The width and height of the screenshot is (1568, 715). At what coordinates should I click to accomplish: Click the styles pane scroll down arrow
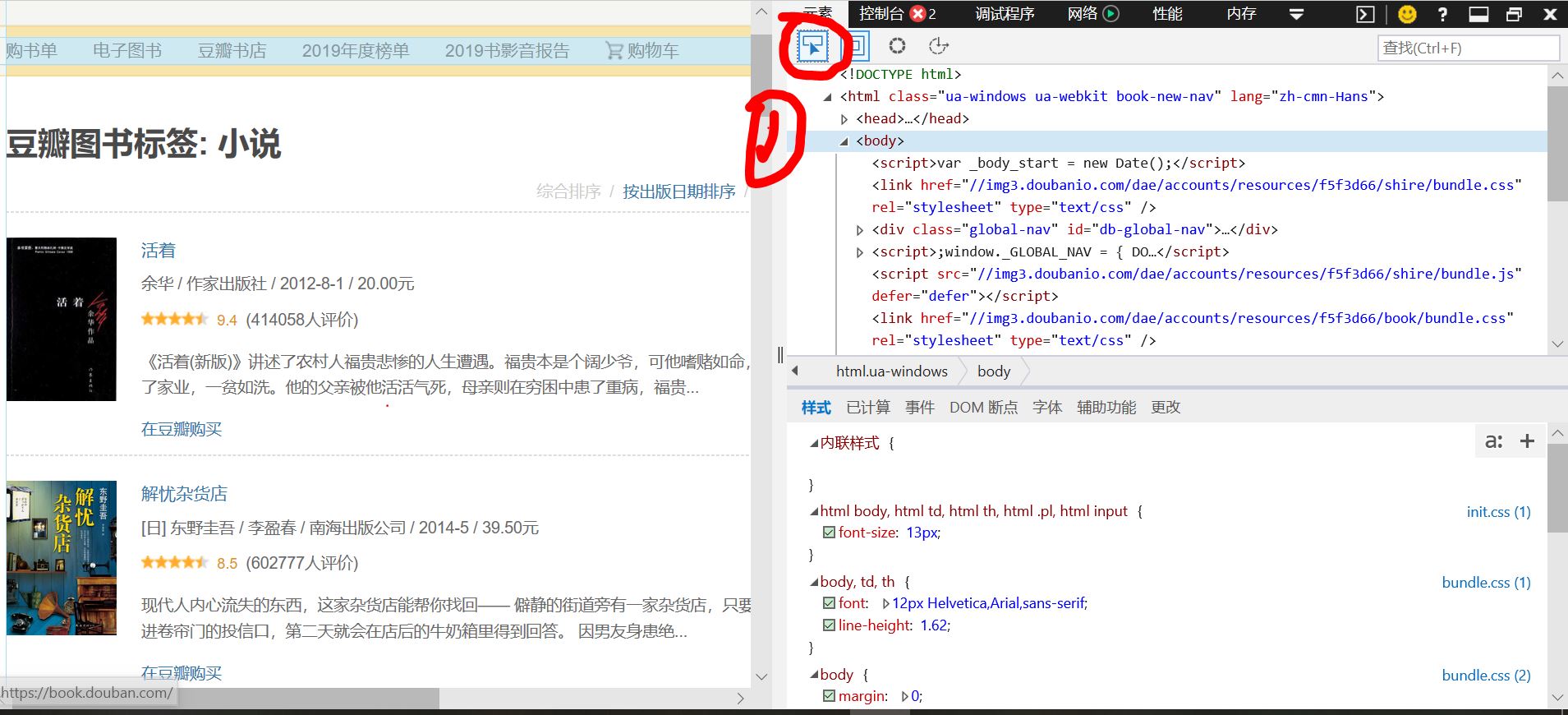1557,697
